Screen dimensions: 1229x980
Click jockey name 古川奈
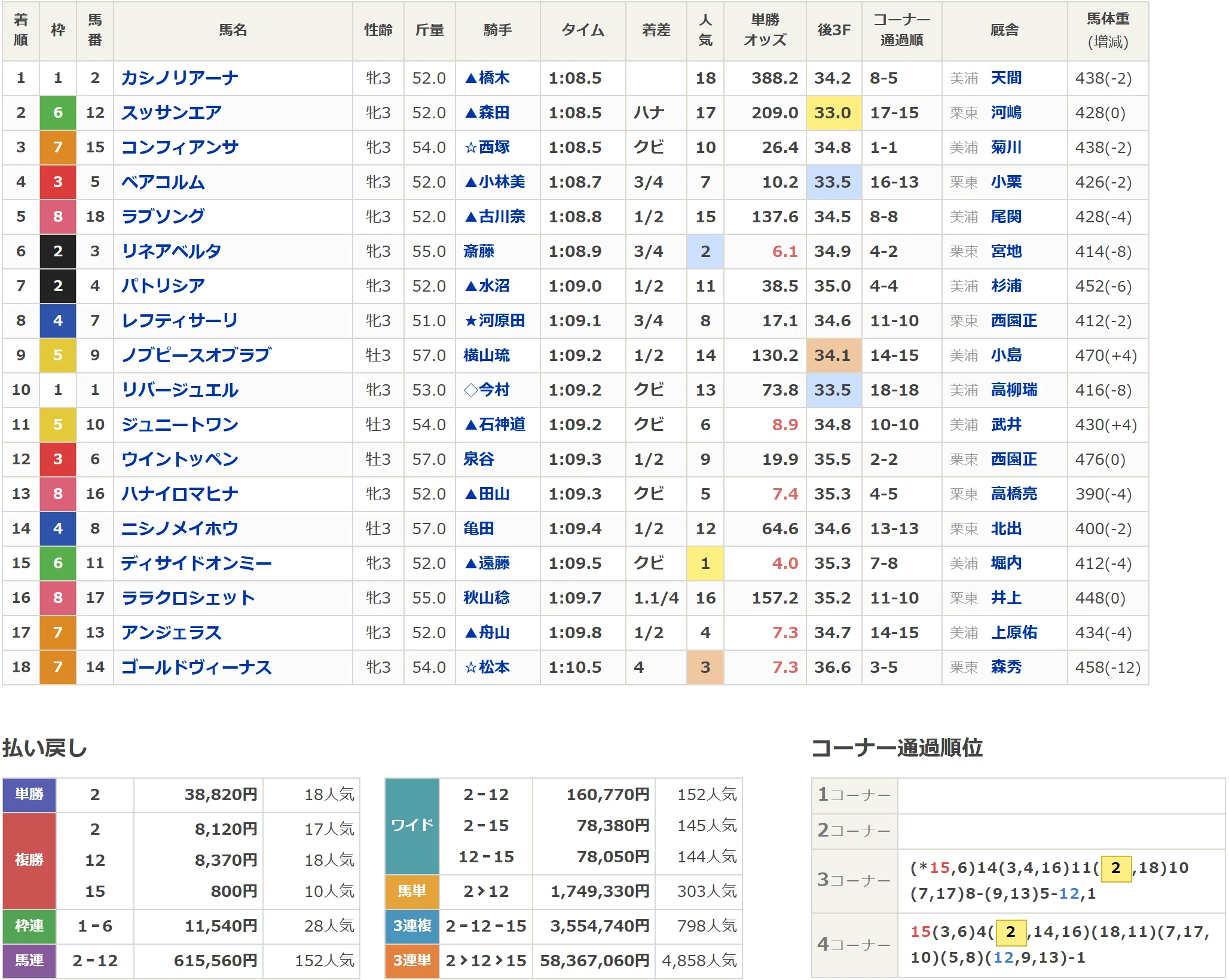[502, 217]
